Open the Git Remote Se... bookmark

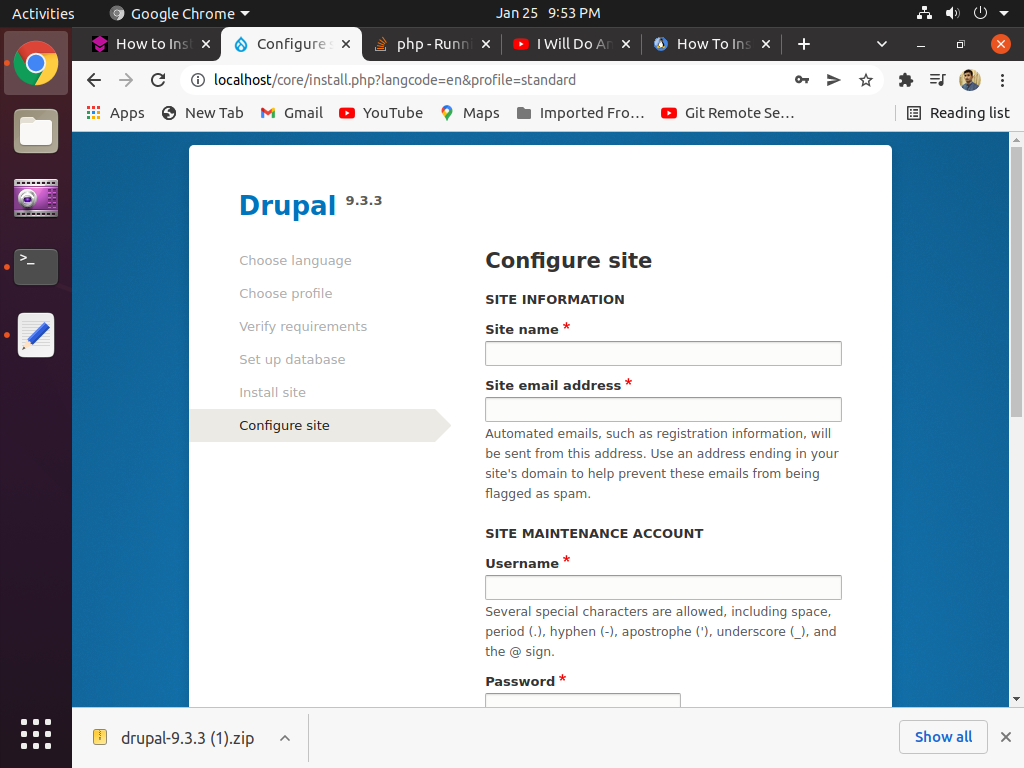pos(728,113)
